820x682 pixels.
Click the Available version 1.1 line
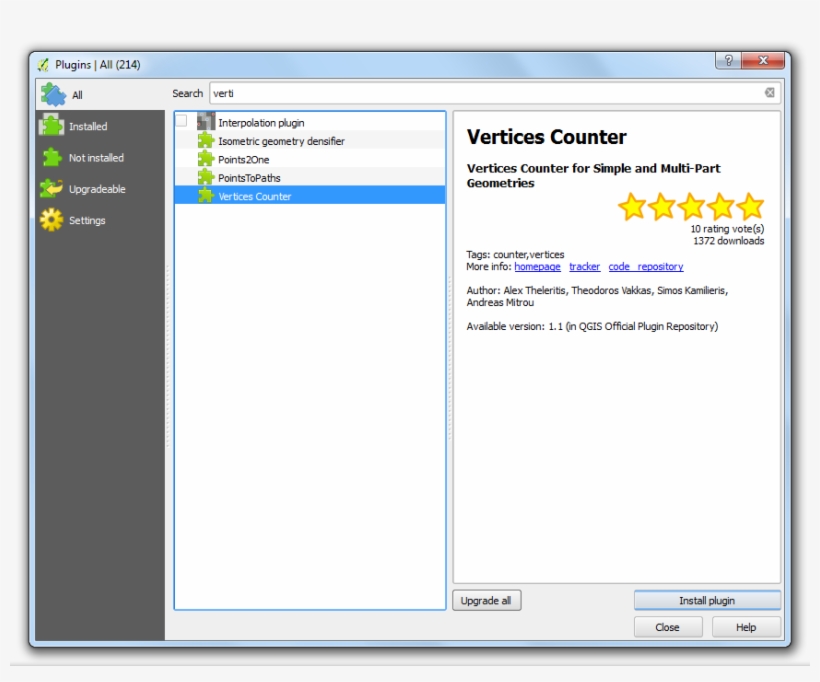(x=592, y=326)
